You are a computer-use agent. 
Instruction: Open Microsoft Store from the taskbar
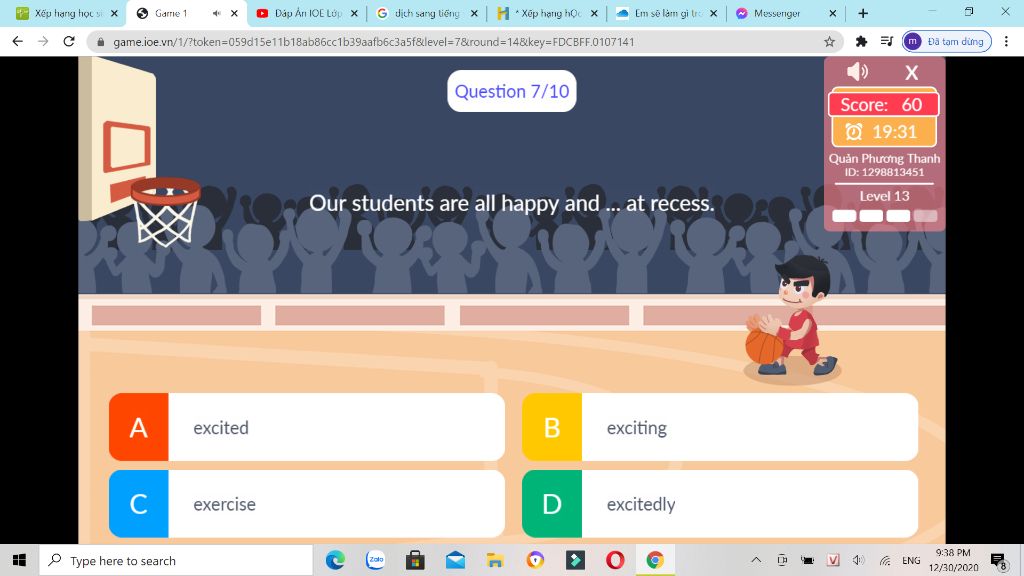pyautogui.click(x=415, y=560)
